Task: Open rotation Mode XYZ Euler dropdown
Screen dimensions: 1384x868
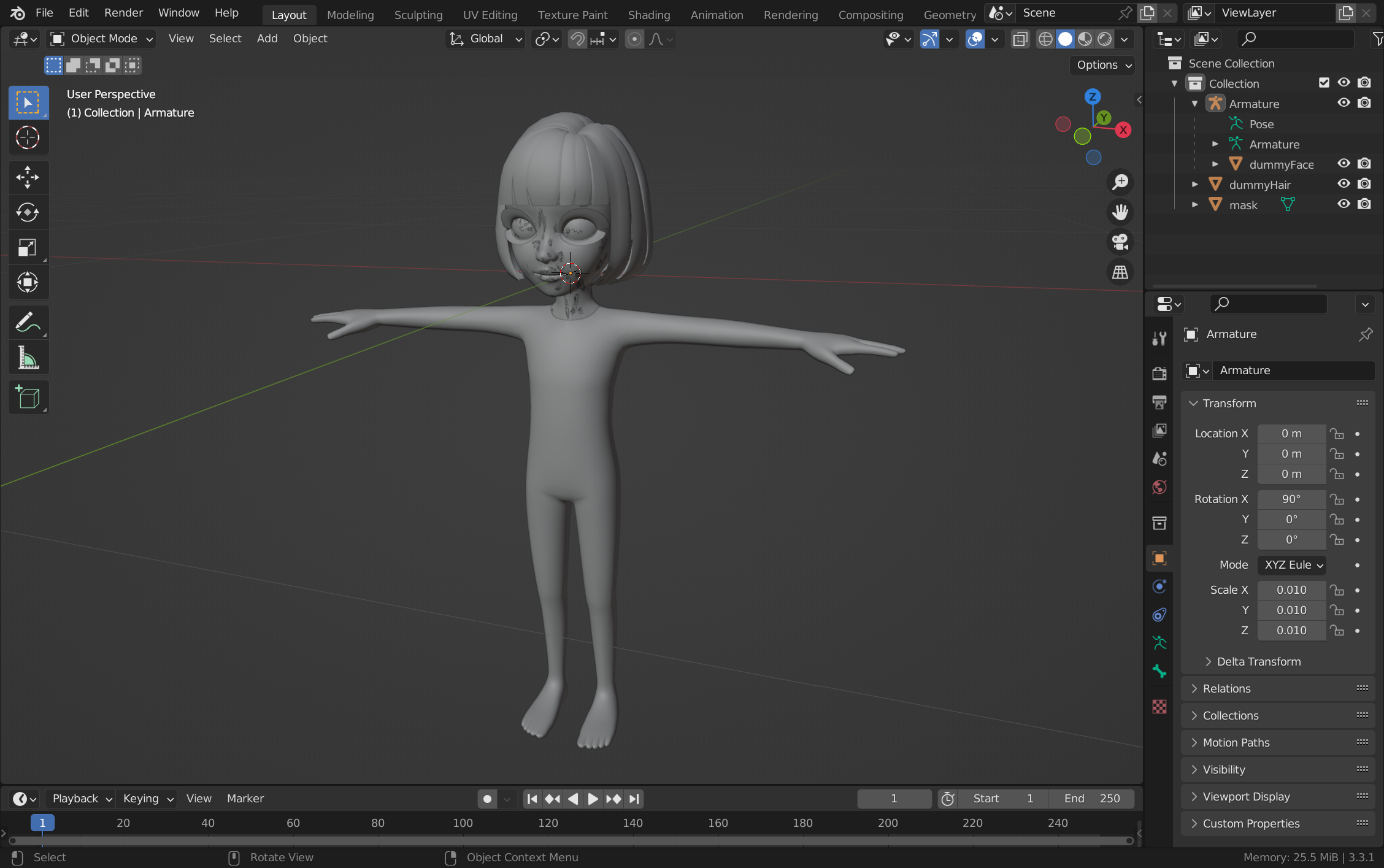Action: pyautogui.click(x=1292, y=565)
